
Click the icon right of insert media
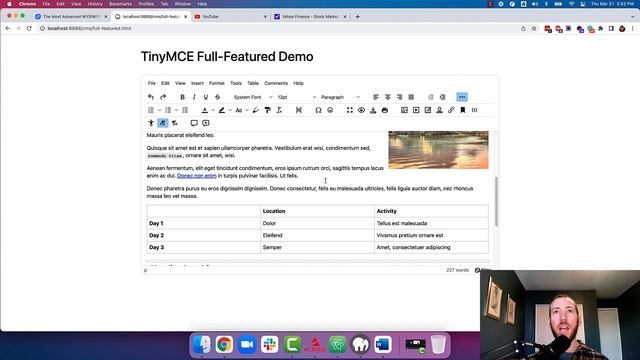(428, 110)
